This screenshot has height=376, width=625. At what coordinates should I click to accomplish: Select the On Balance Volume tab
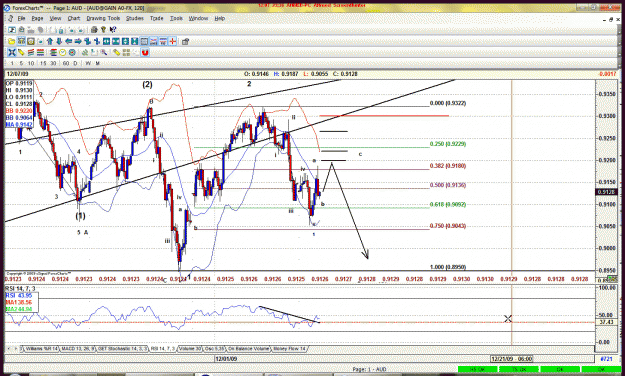pos(248,349)
